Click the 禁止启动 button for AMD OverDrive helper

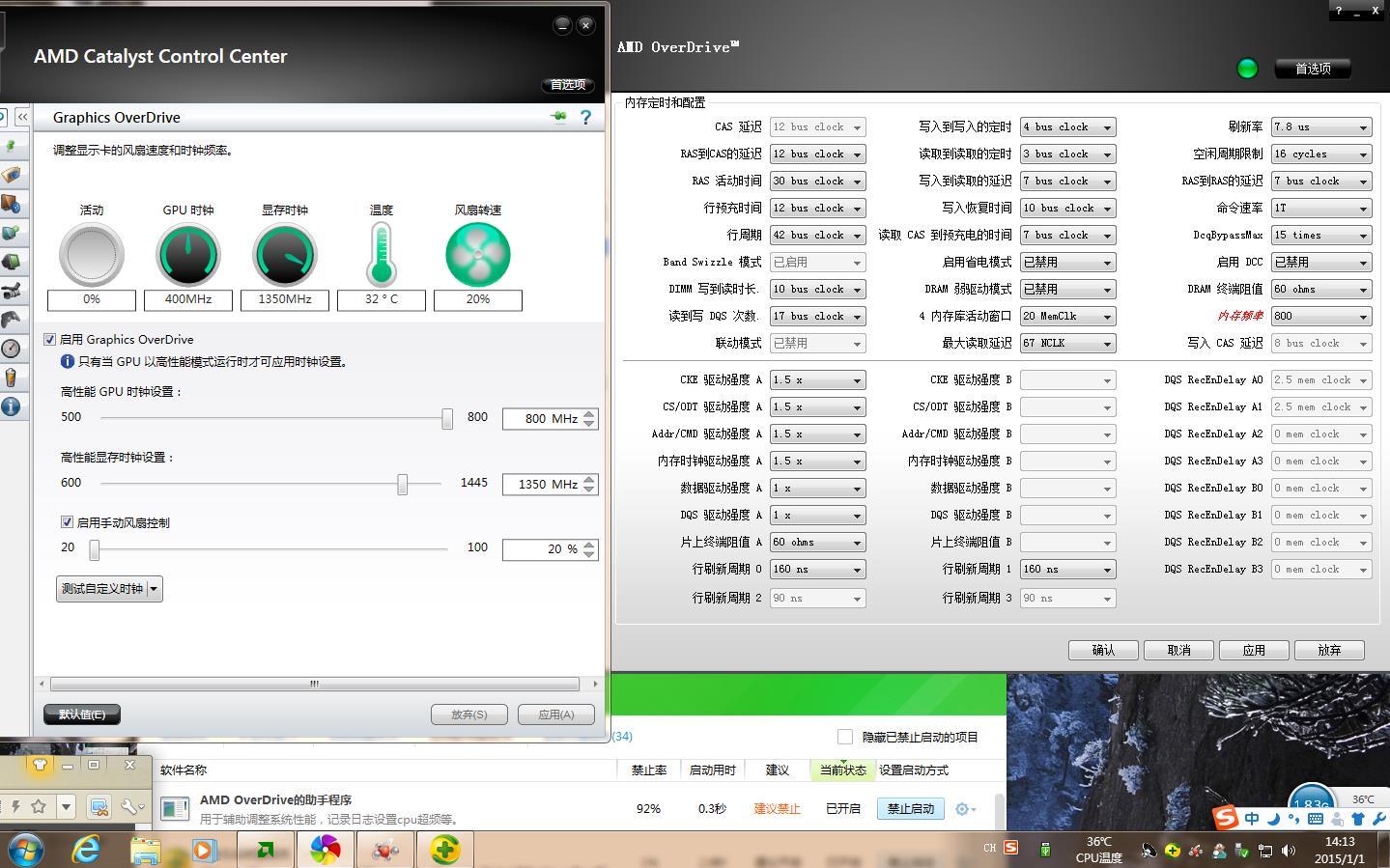tap(911, 809)
